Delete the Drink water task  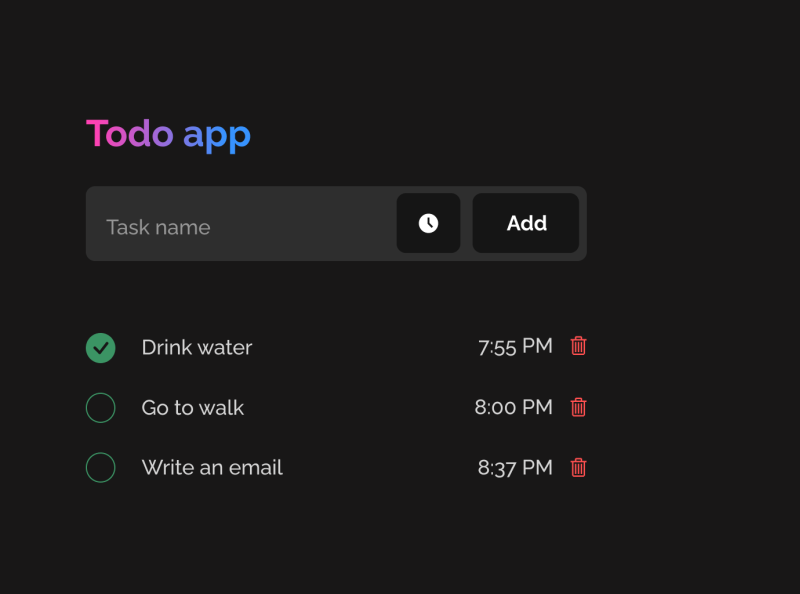[578, 346]
